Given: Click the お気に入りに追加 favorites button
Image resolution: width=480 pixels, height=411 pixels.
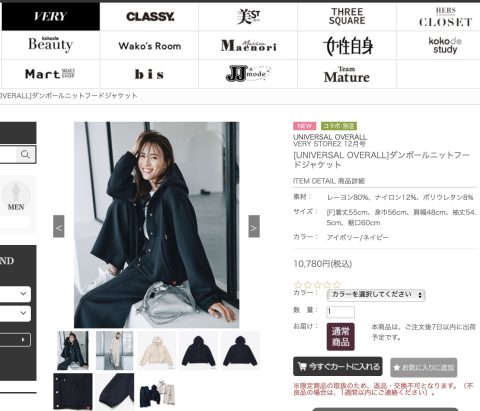Looking at the screenshot, I should (424, 367).
